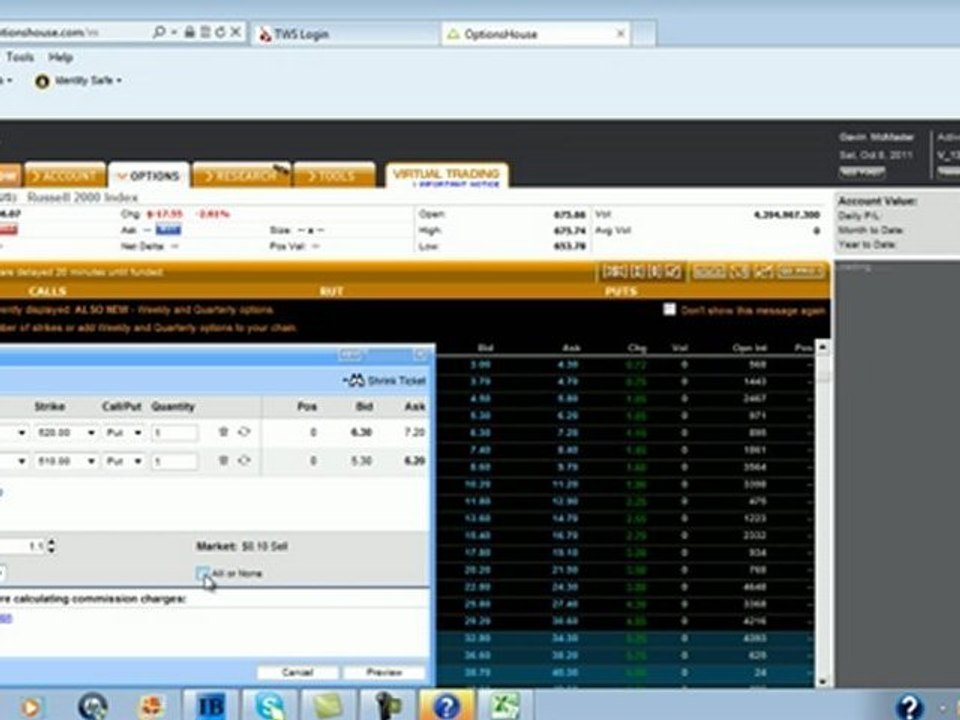Click the 7.20 Ask value in the ticket

414,432
